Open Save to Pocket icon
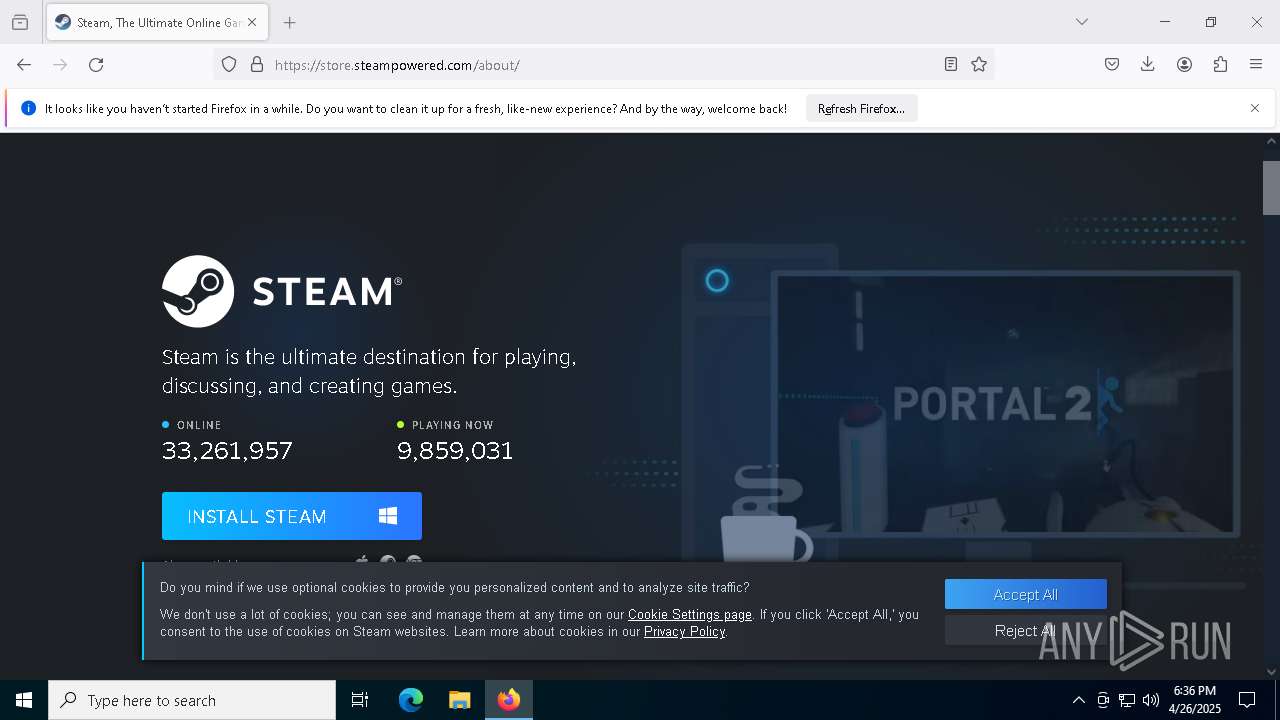Image resolution: width=1280 pixels, height=720 pixels. [x=1112, y=65]
